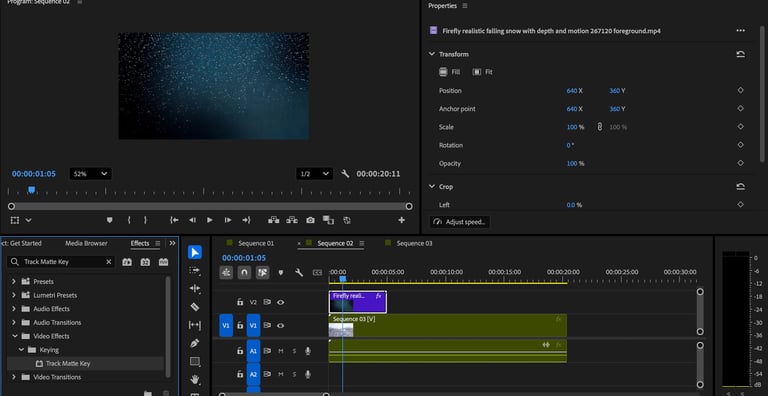Expand the Presets folder
Image resolution: width=768 pixels, height=396 pixels.
coord(14,281)
